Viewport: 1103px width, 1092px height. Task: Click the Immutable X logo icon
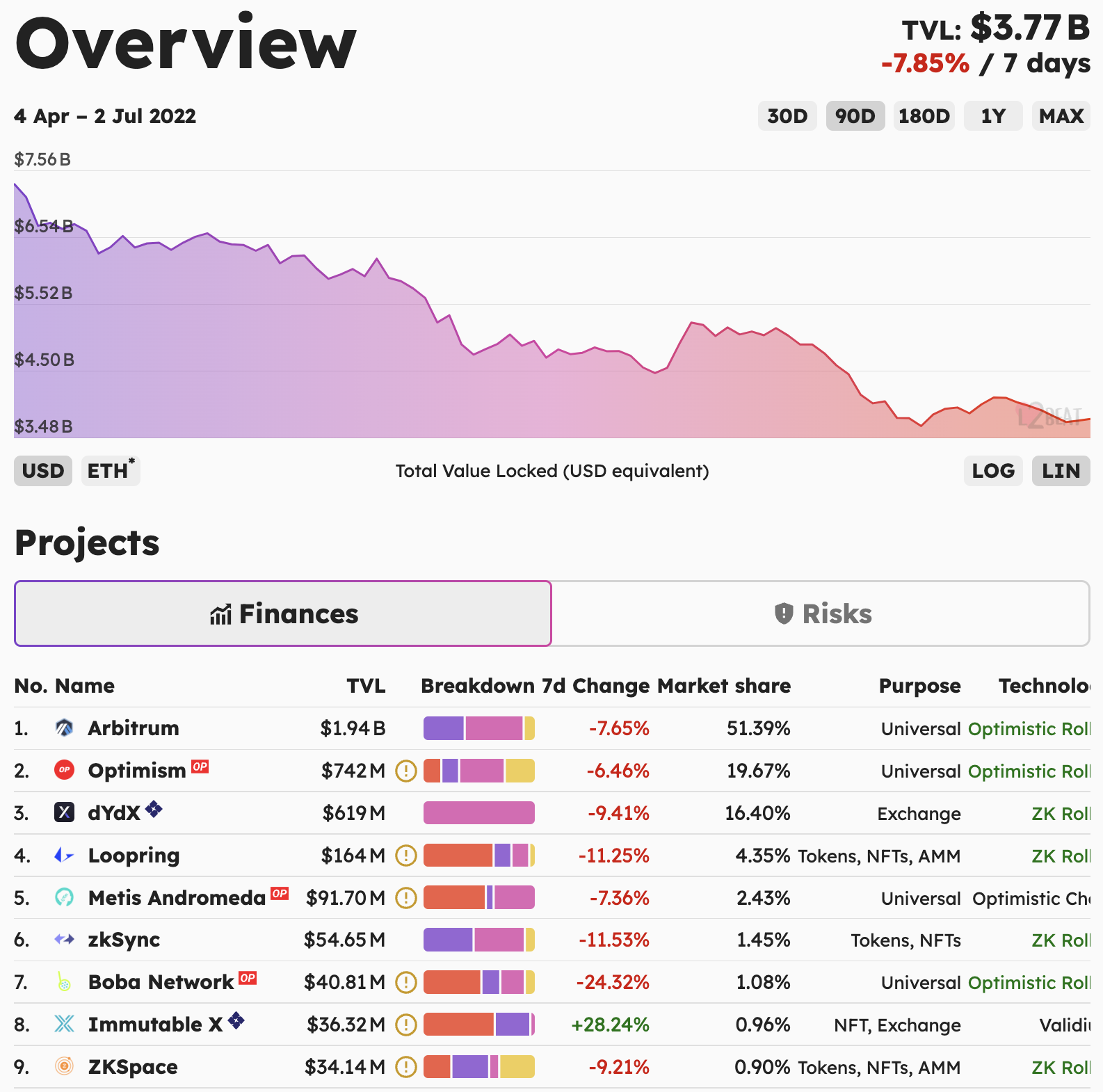click(64, 1024)
